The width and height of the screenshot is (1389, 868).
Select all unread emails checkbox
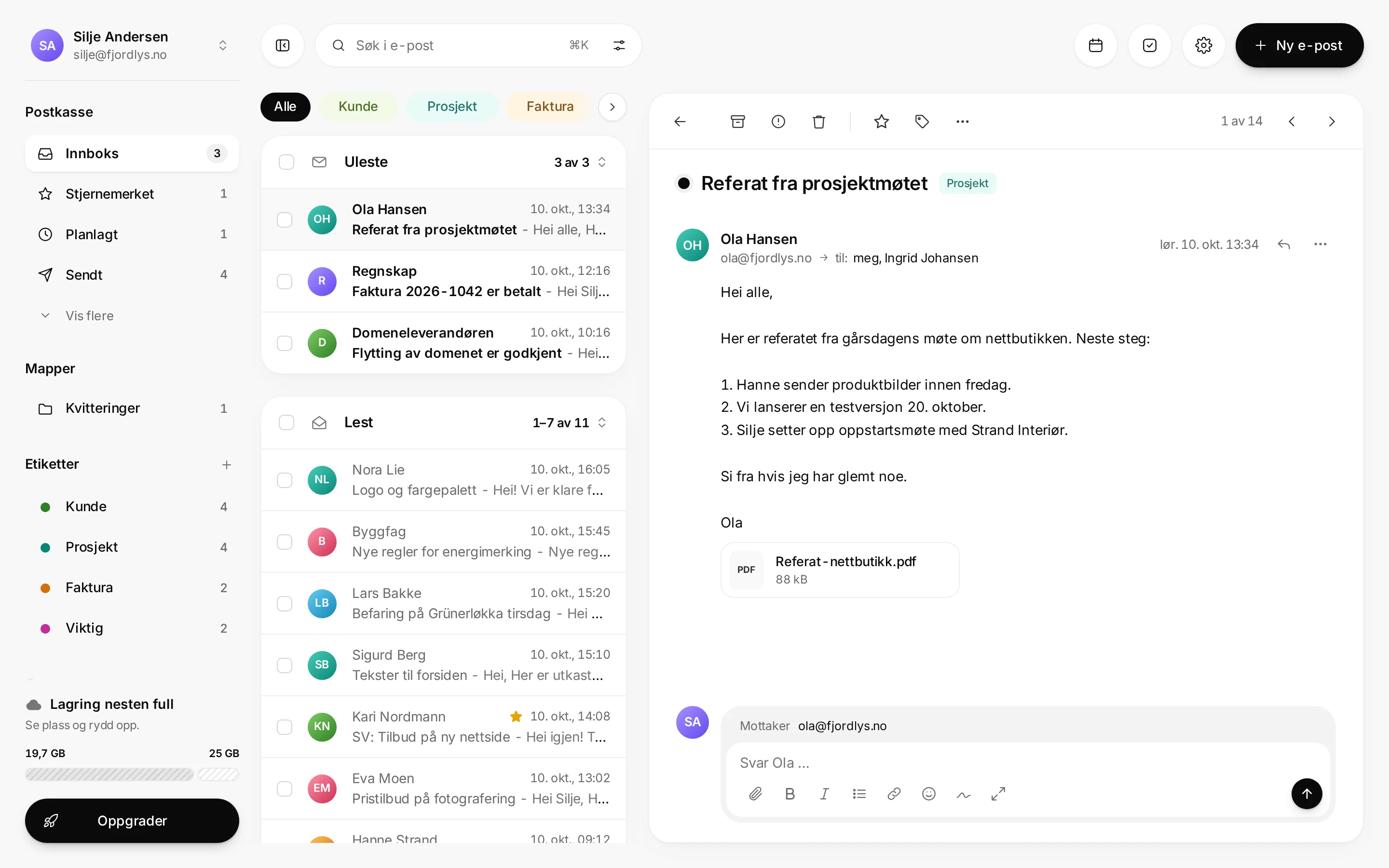tap(286, 163)
